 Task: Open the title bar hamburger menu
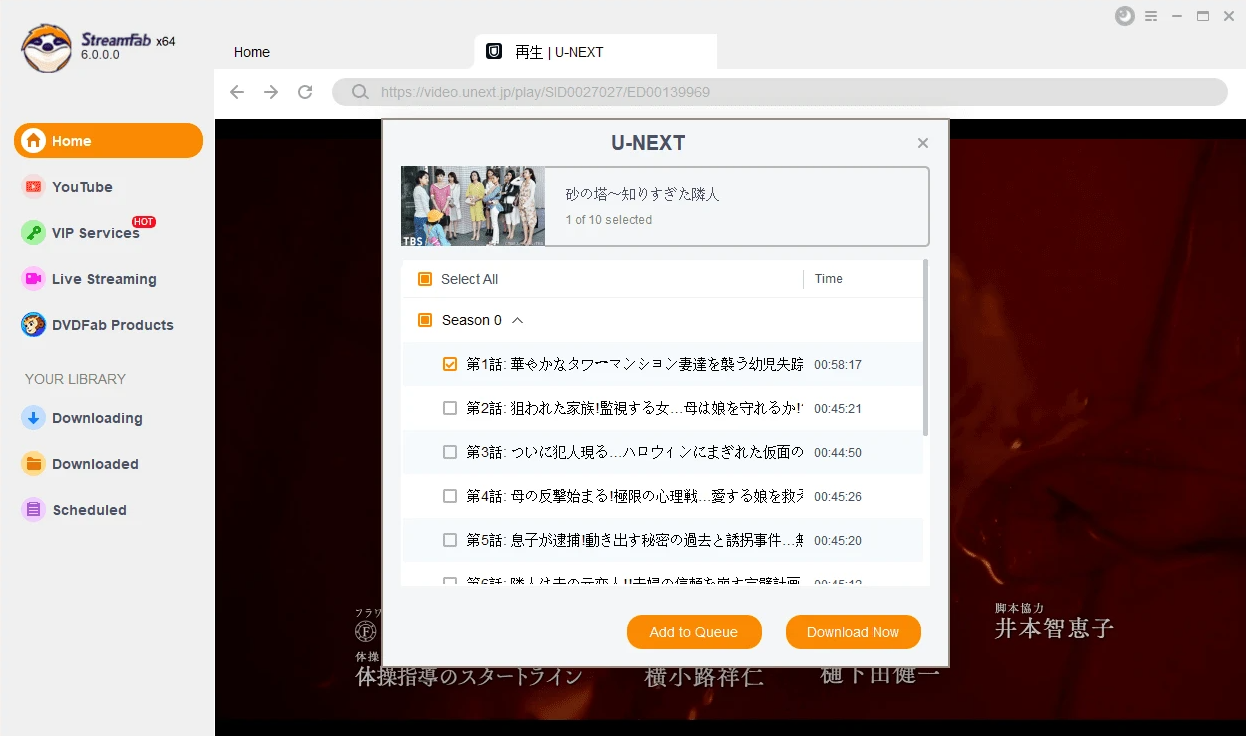coord(1151,16)
